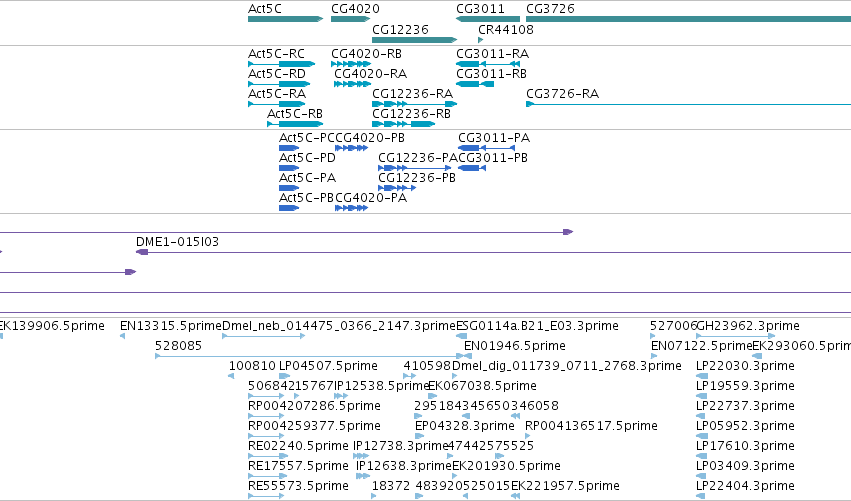Click the CG3011 gene name
This screenshot has width=851, height=501.
480,9
